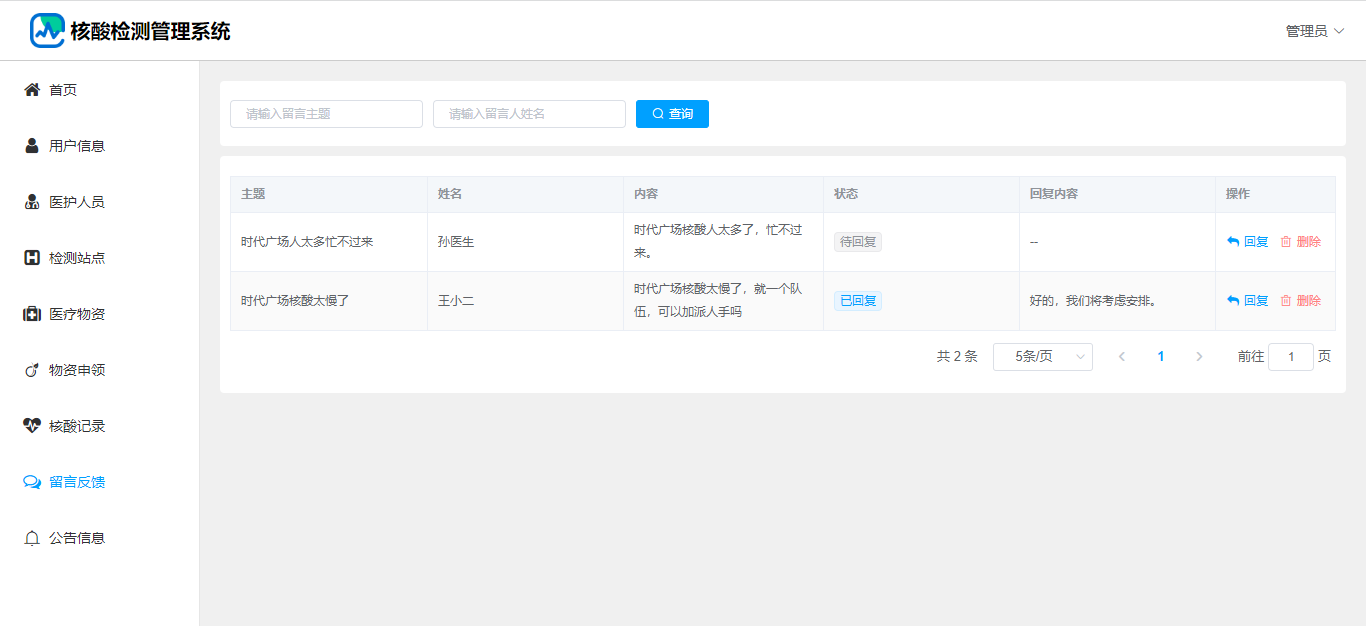
Task: Open the 管理员 account dropdown
Action: (1314, 31)
